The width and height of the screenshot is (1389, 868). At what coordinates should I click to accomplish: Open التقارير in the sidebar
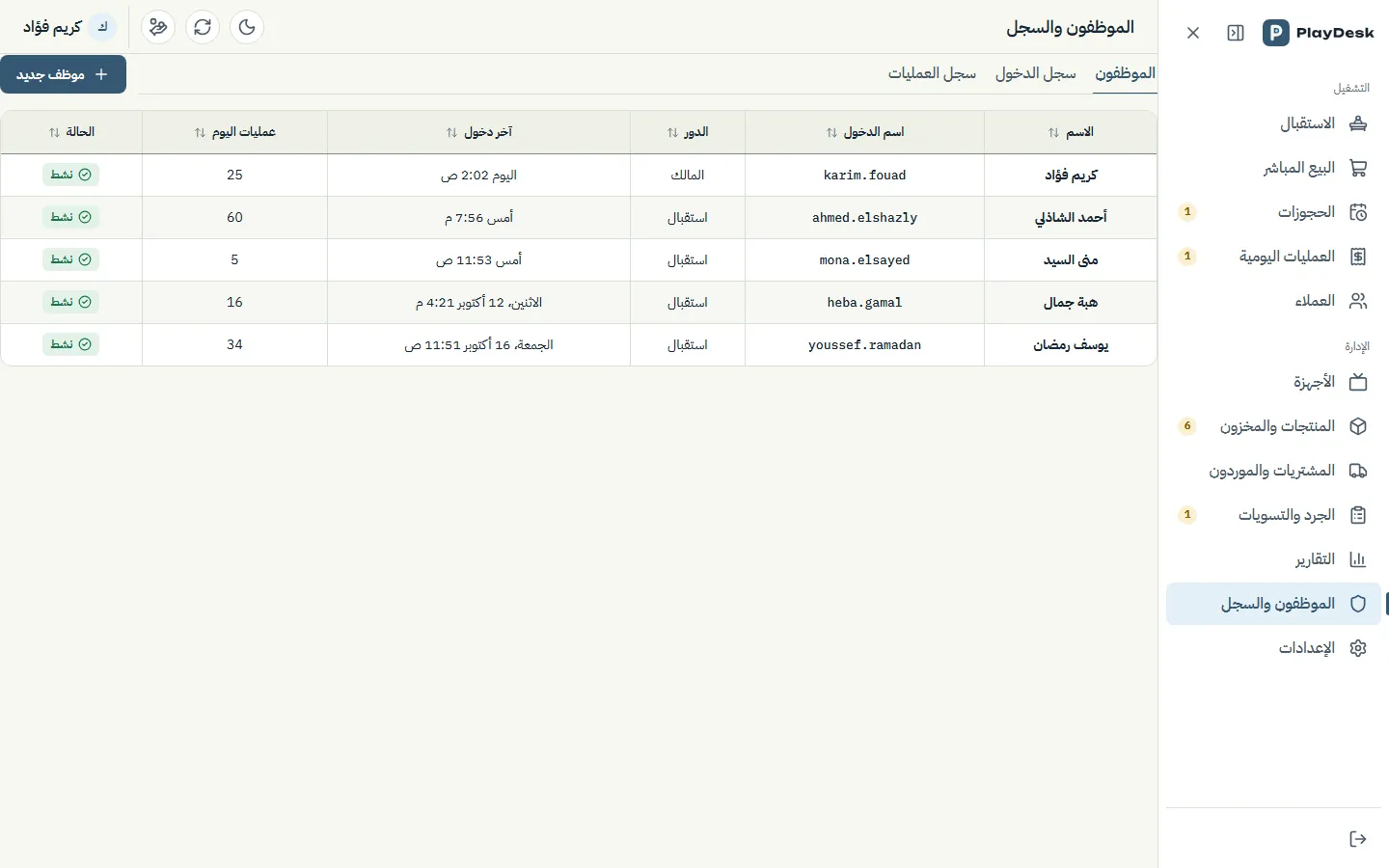[1273, 559]
